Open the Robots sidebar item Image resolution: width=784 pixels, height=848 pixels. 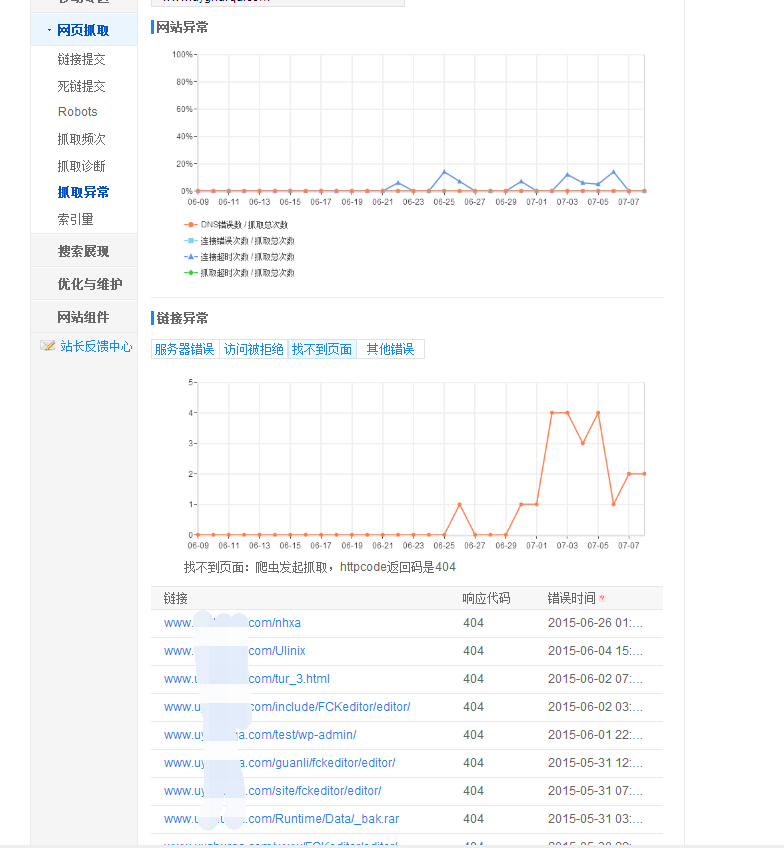pyautogui.click(x=77, y=112)
